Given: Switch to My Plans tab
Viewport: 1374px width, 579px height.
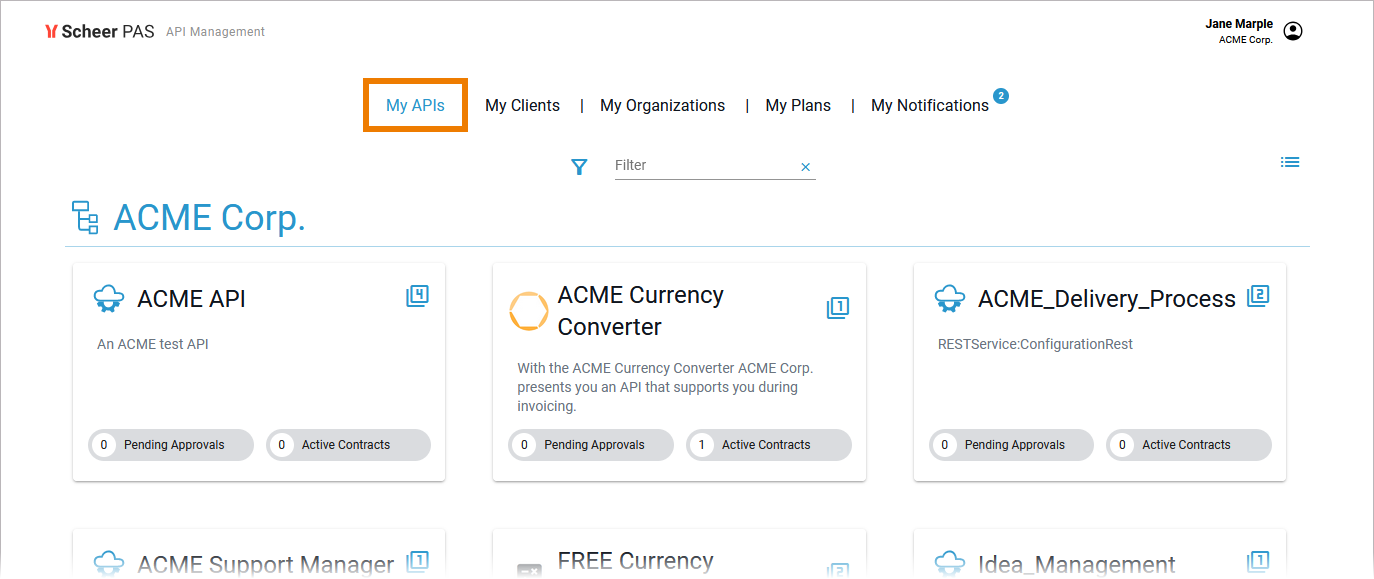Looking at the screenshot, I should pos(798,105).
